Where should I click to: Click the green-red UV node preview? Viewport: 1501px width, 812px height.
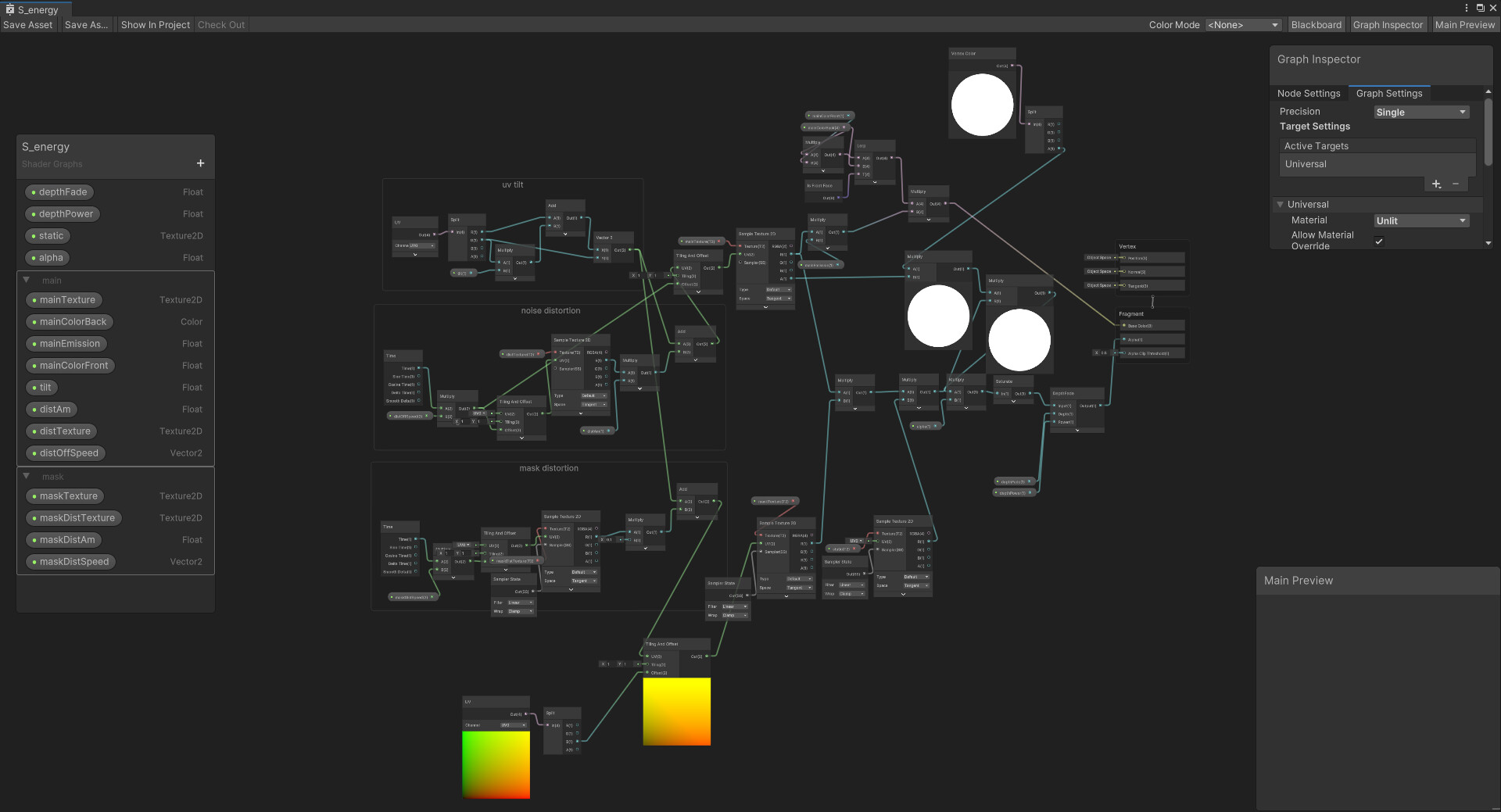click(496, 764)
